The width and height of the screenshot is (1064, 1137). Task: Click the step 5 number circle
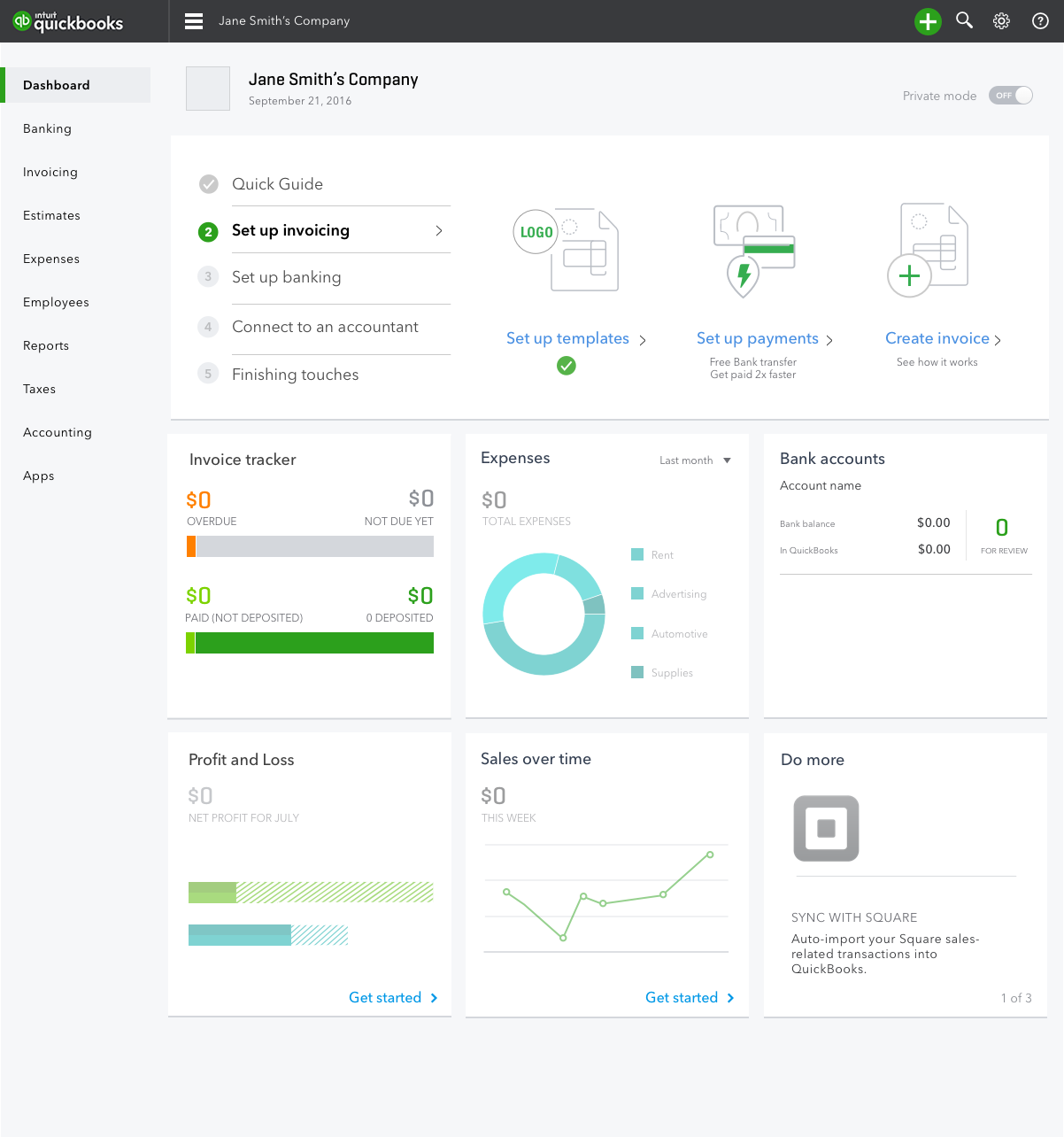208,374
